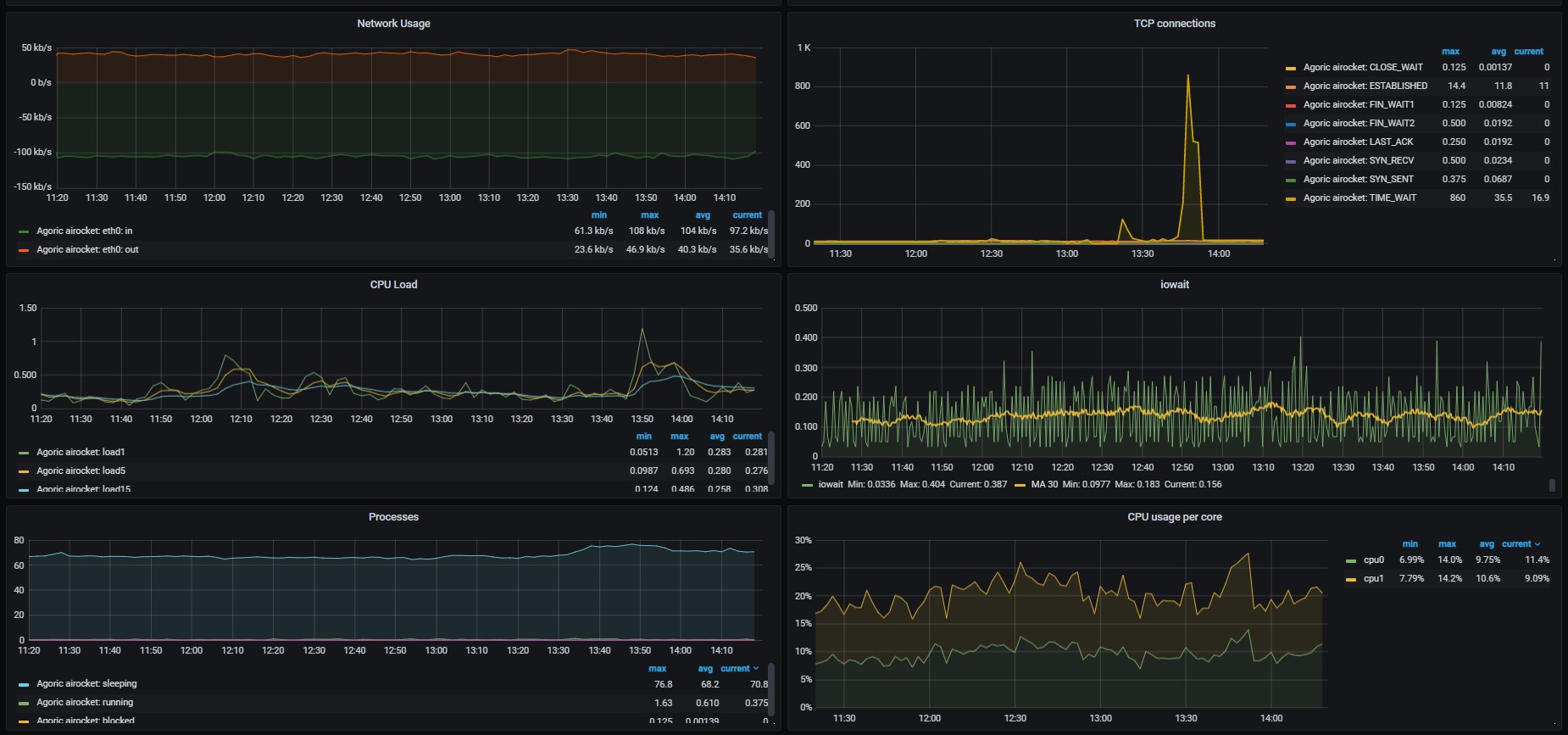Viewport: 1568px width, 735px height.
Task: Toggle the TIME_WAIT series visibility
Action: click(1359, 198)
